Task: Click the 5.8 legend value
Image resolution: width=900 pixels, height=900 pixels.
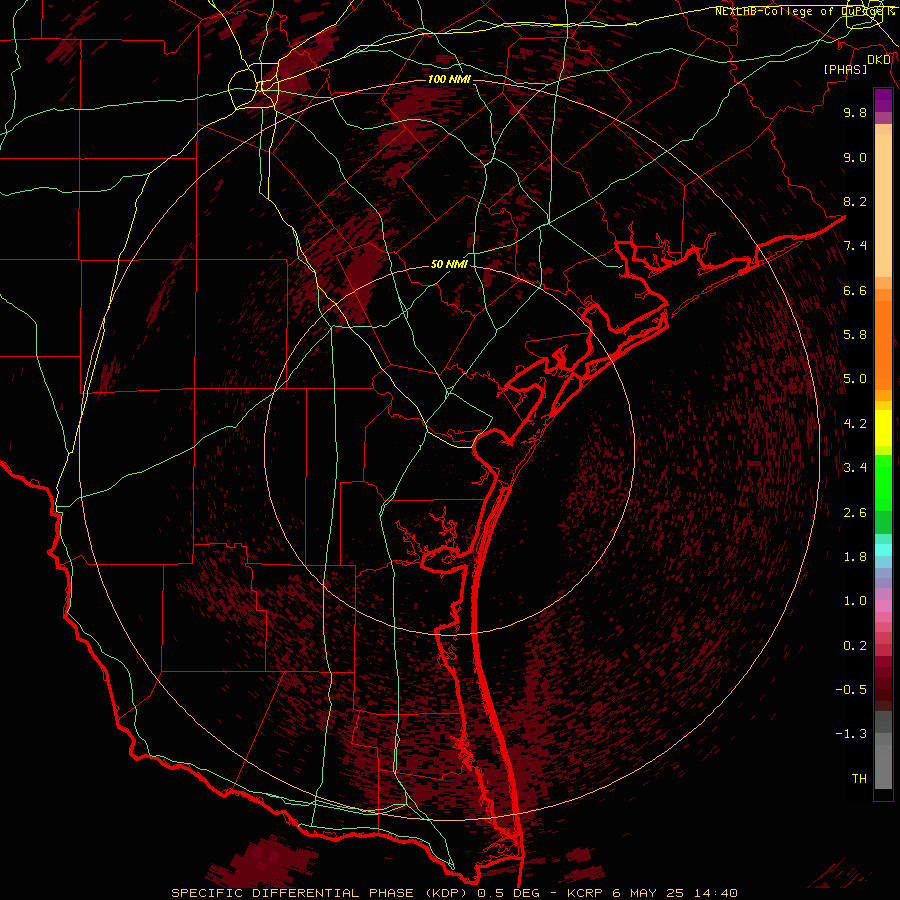Action: 855,335
